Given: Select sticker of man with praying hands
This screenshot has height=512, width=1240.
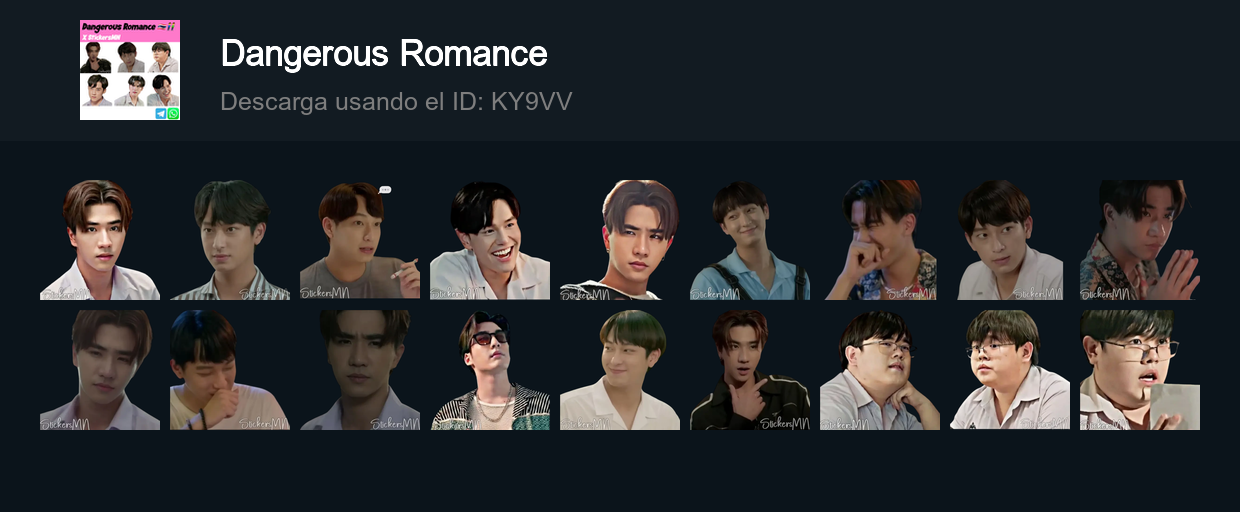Looking at the screenshot, I should 1140,240.
